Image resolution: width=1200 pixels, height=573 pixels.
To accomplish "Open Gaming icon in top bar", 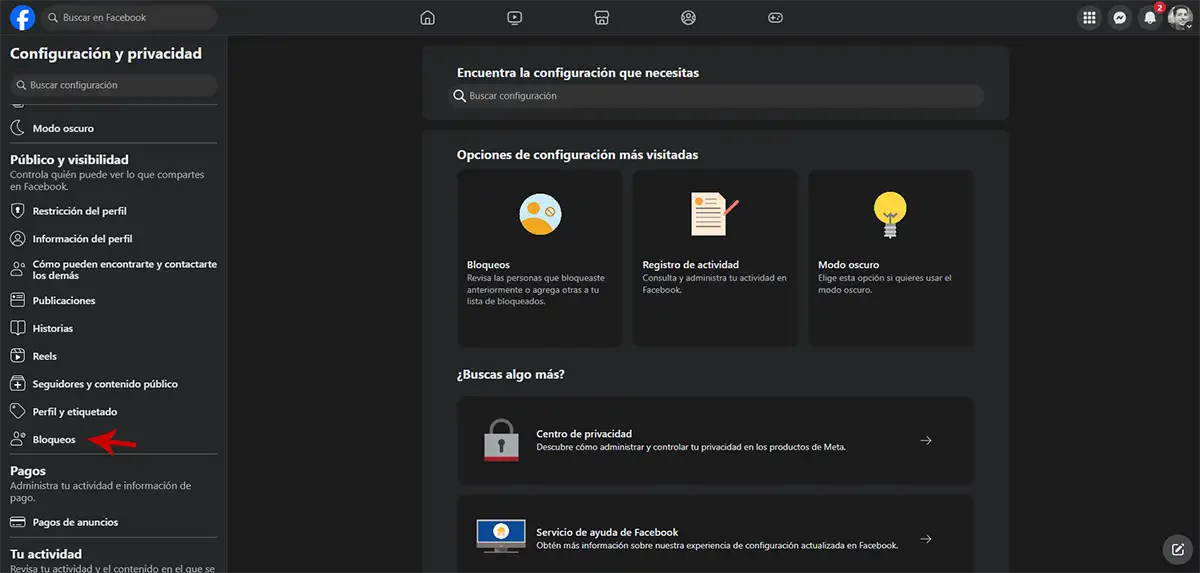I will tap(775, 17).
